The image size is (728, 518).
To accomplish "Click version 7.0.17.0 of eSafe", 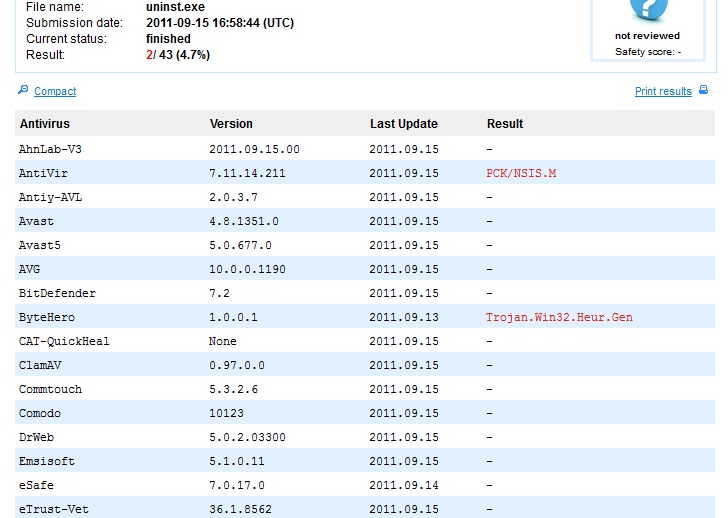I will [x=237, y=486].
